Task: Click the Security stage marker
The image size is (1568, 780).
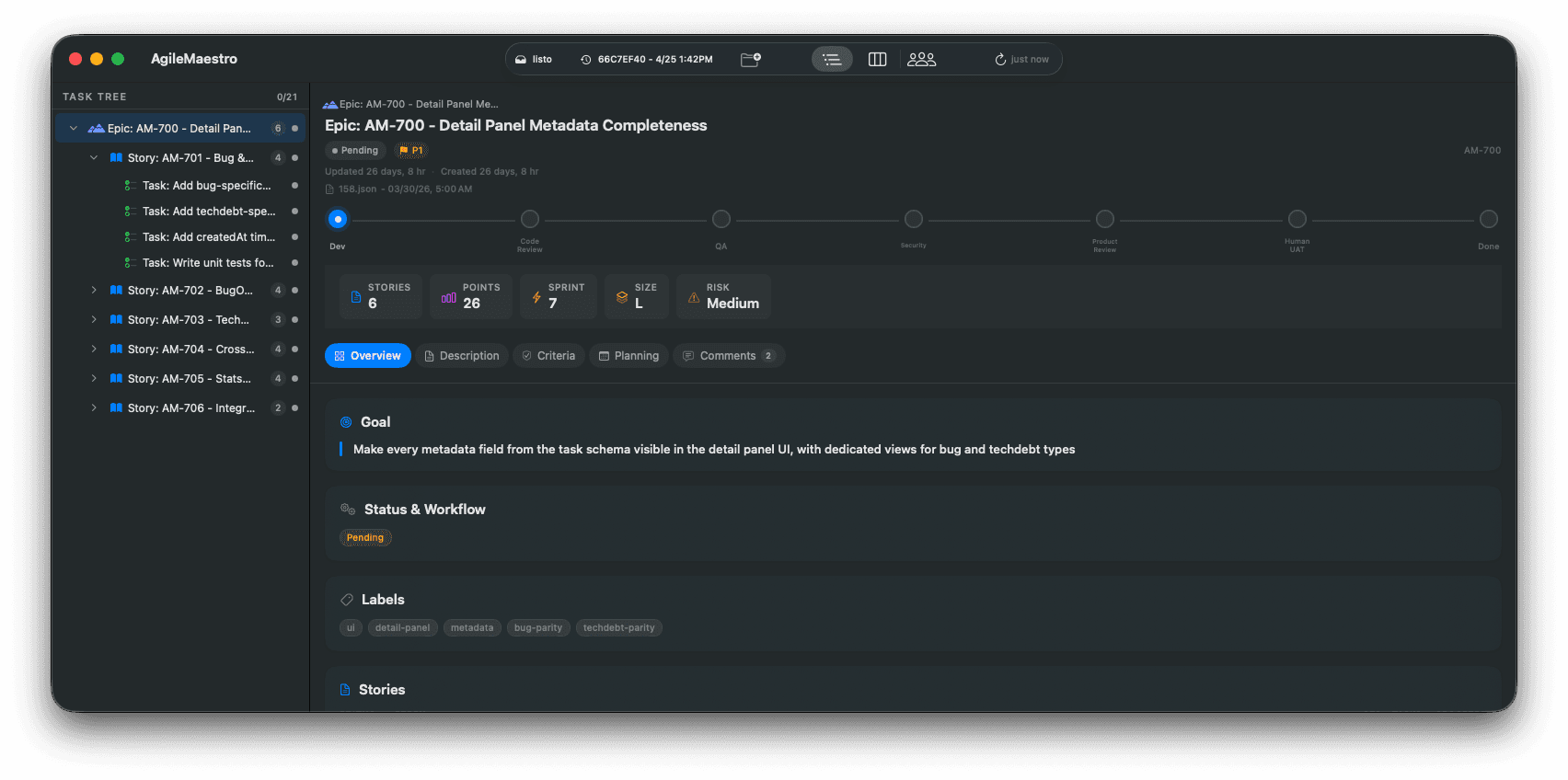Action: [914, 219]
